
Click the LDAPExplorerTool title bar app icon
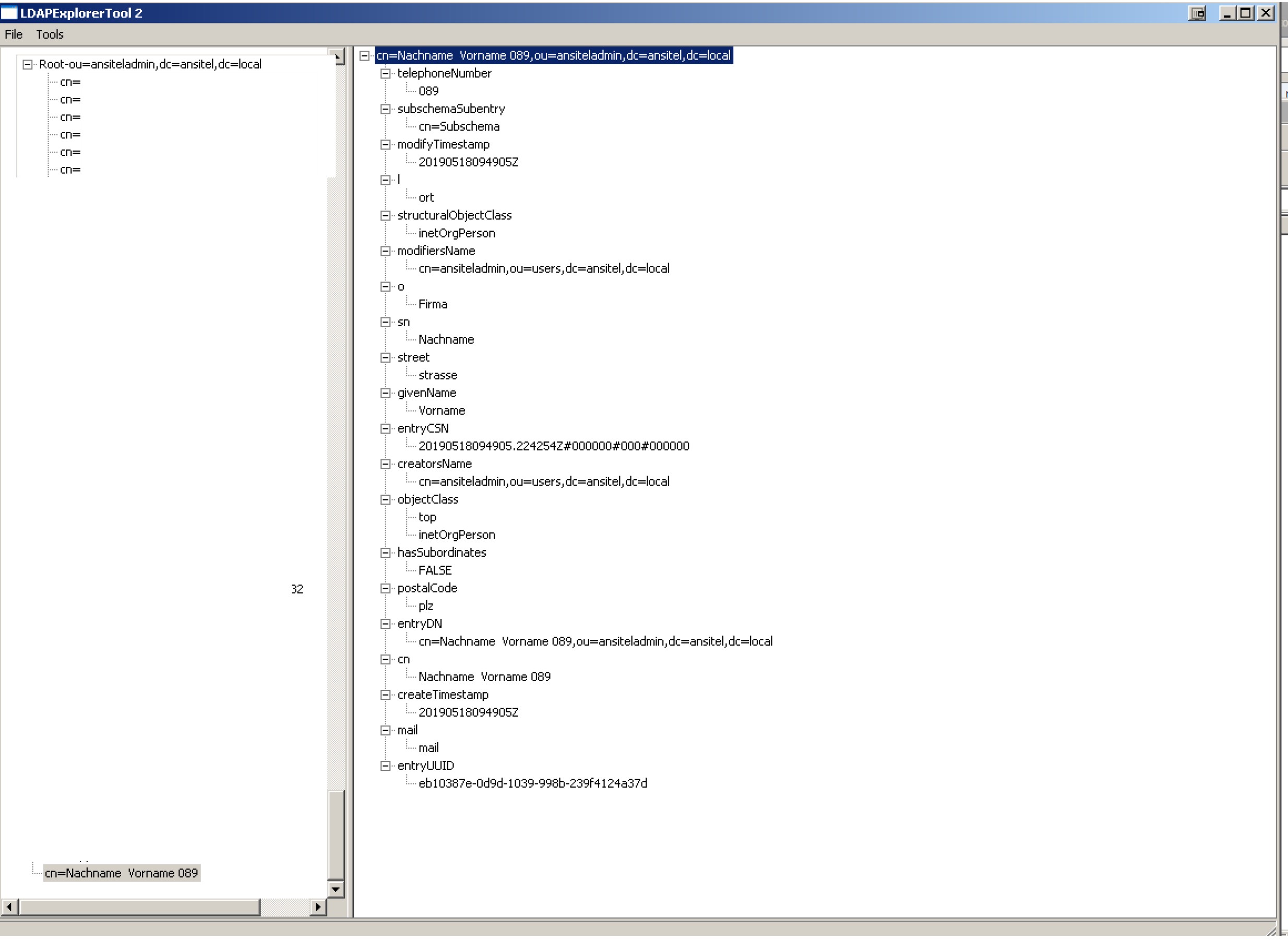tap(9, 13)
